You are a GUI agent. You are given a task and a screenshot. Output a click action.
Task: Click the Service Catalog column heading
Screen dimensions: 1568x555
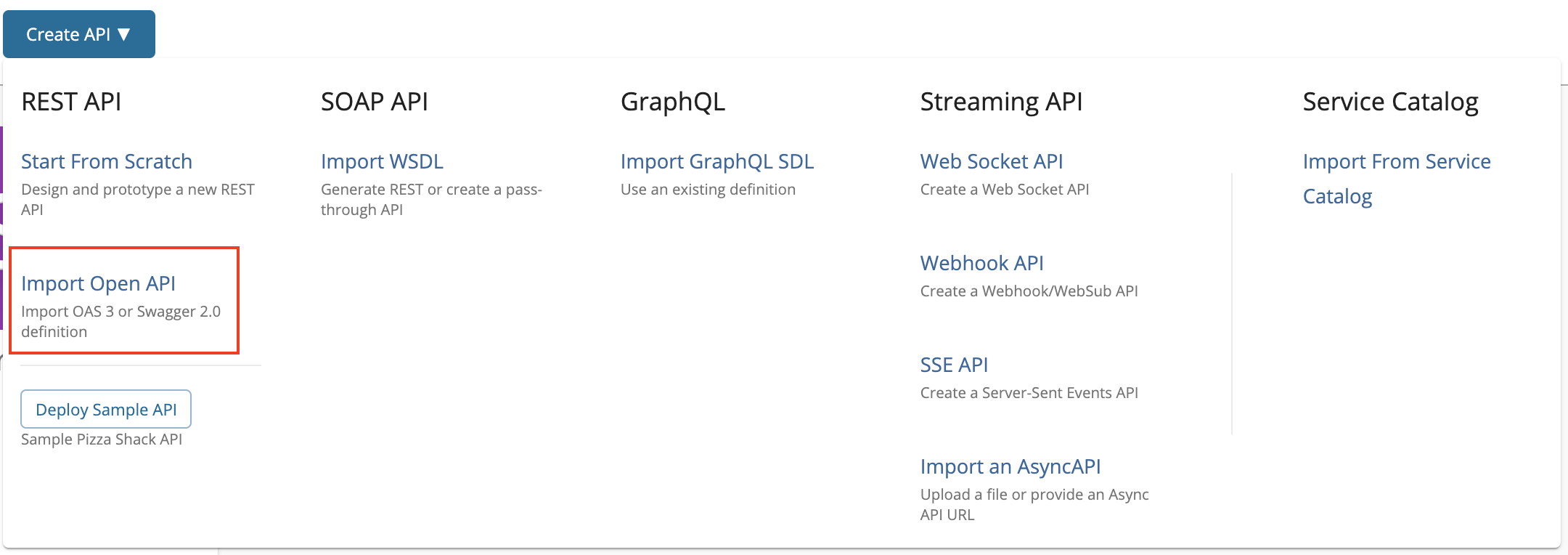(x=1391, y=102)
